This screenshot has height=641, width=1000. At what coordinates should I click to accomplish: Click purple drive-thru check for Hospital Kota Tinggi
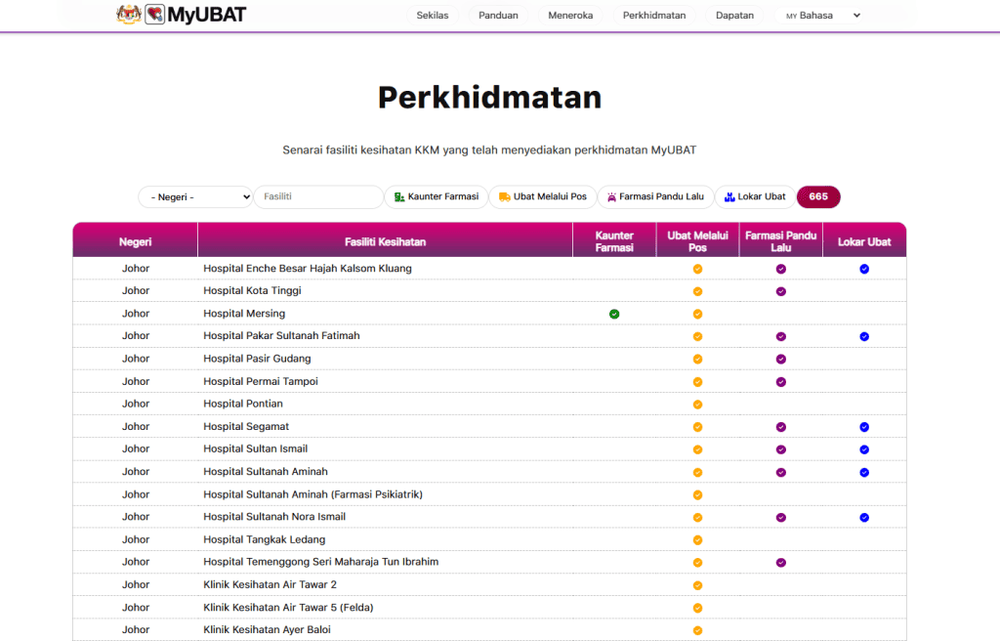[781, 291]
